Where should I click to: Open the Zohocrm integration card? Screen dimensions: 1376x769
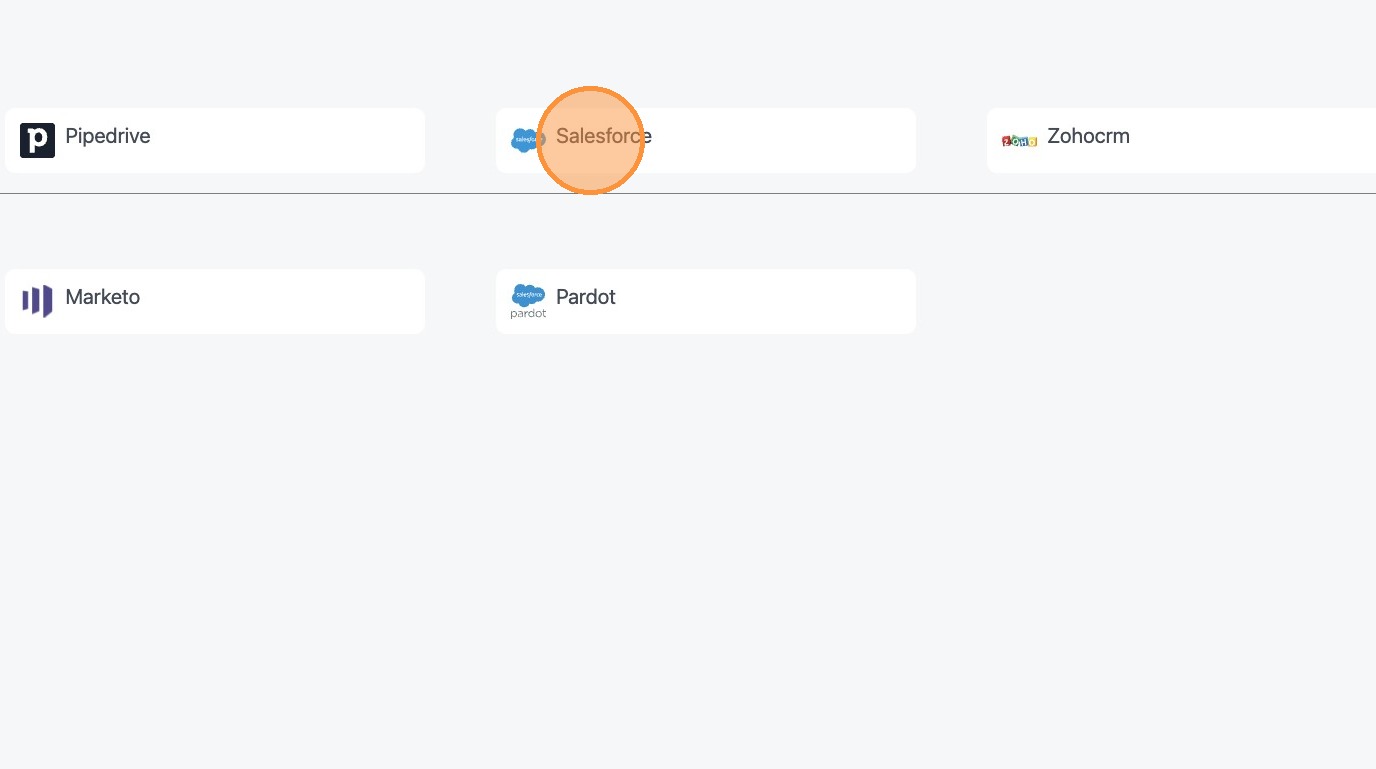(x=1180, y=141)
